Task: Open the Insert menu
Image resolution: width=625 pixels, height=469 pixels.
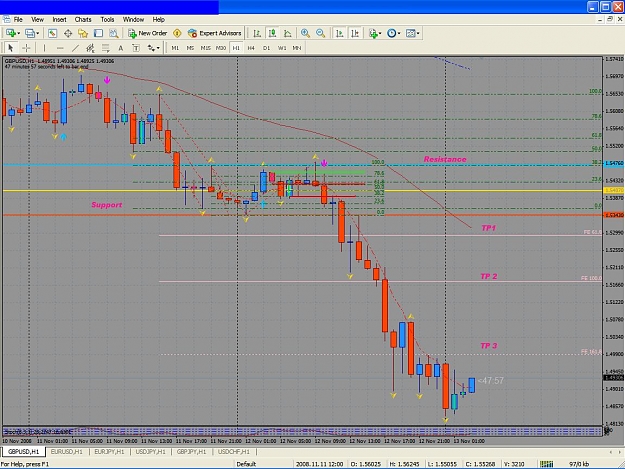Action: 59,19
